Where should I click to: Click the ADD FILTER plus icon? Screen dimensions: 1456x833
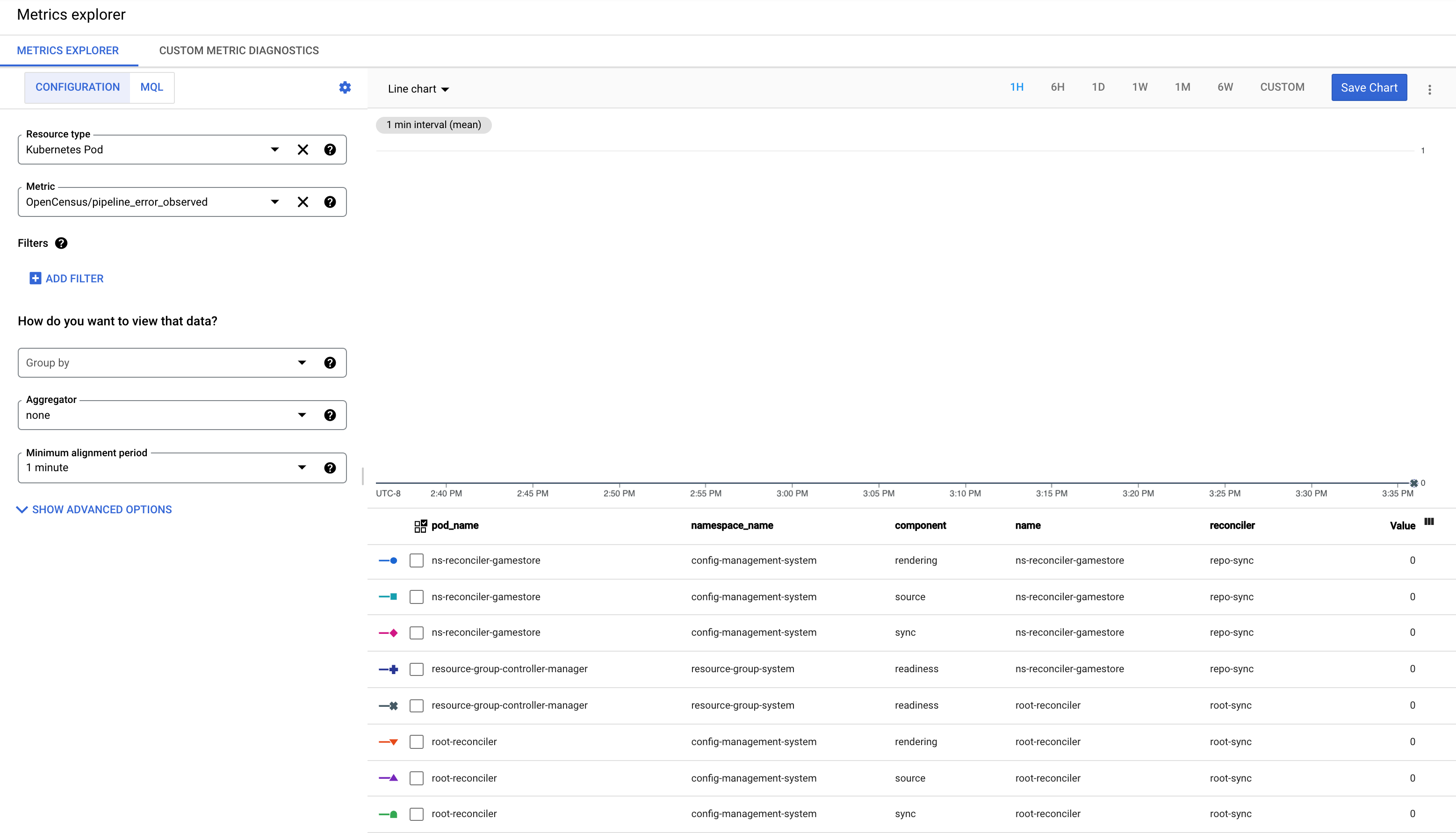(34, 278)
